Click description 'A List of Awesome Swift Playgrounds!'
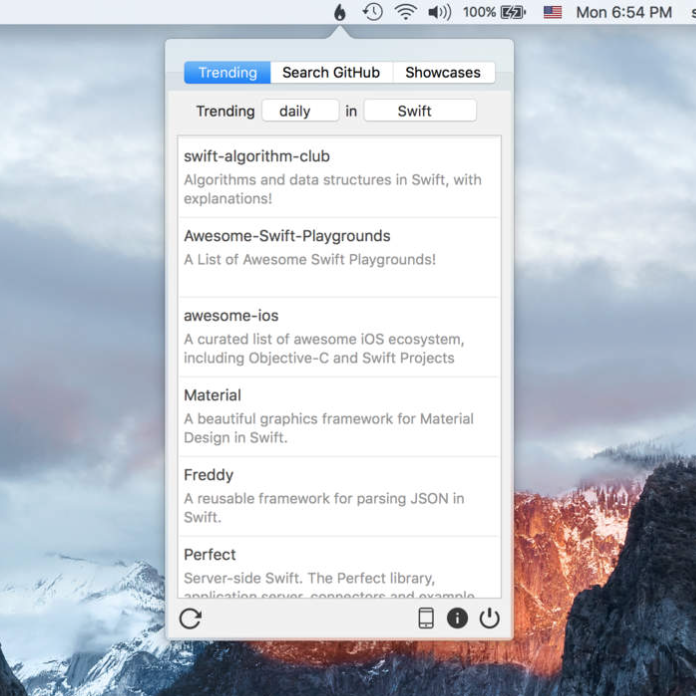 310,260
